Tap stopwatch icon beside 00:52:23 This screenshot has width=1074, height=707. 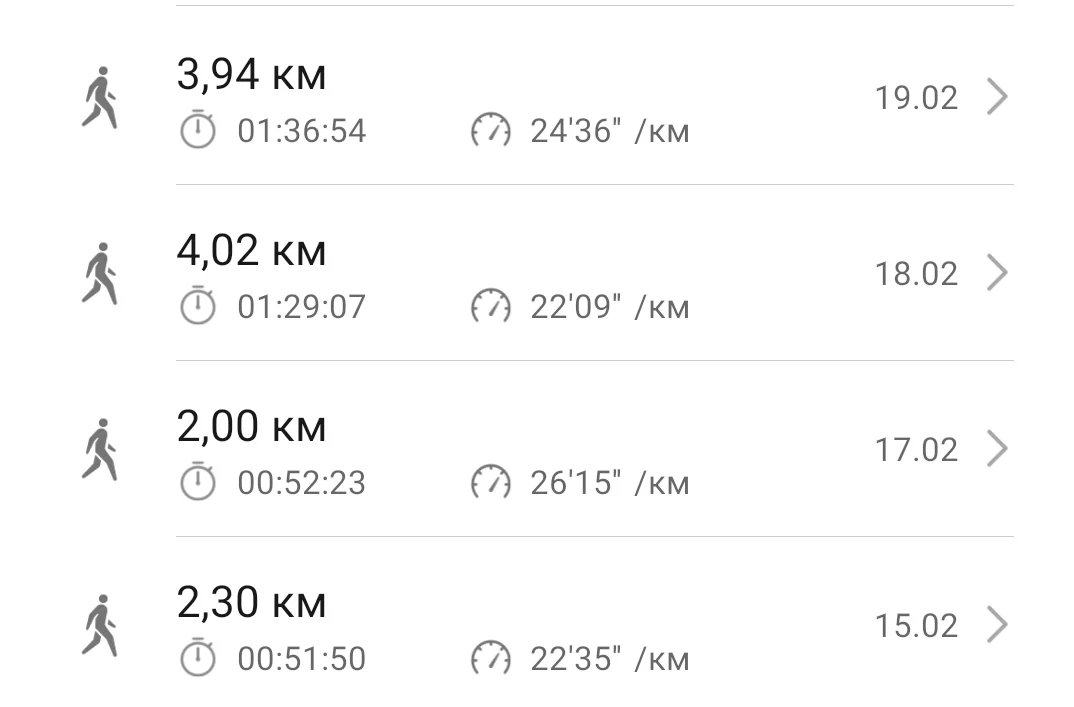(197, 482)
